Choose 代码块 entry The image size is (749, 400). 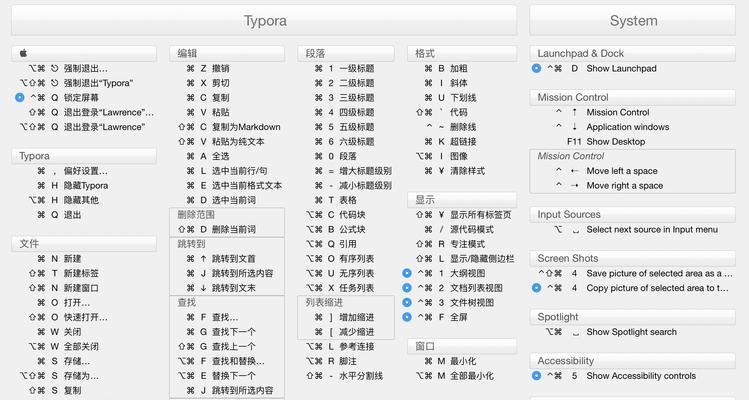[336, 215]
